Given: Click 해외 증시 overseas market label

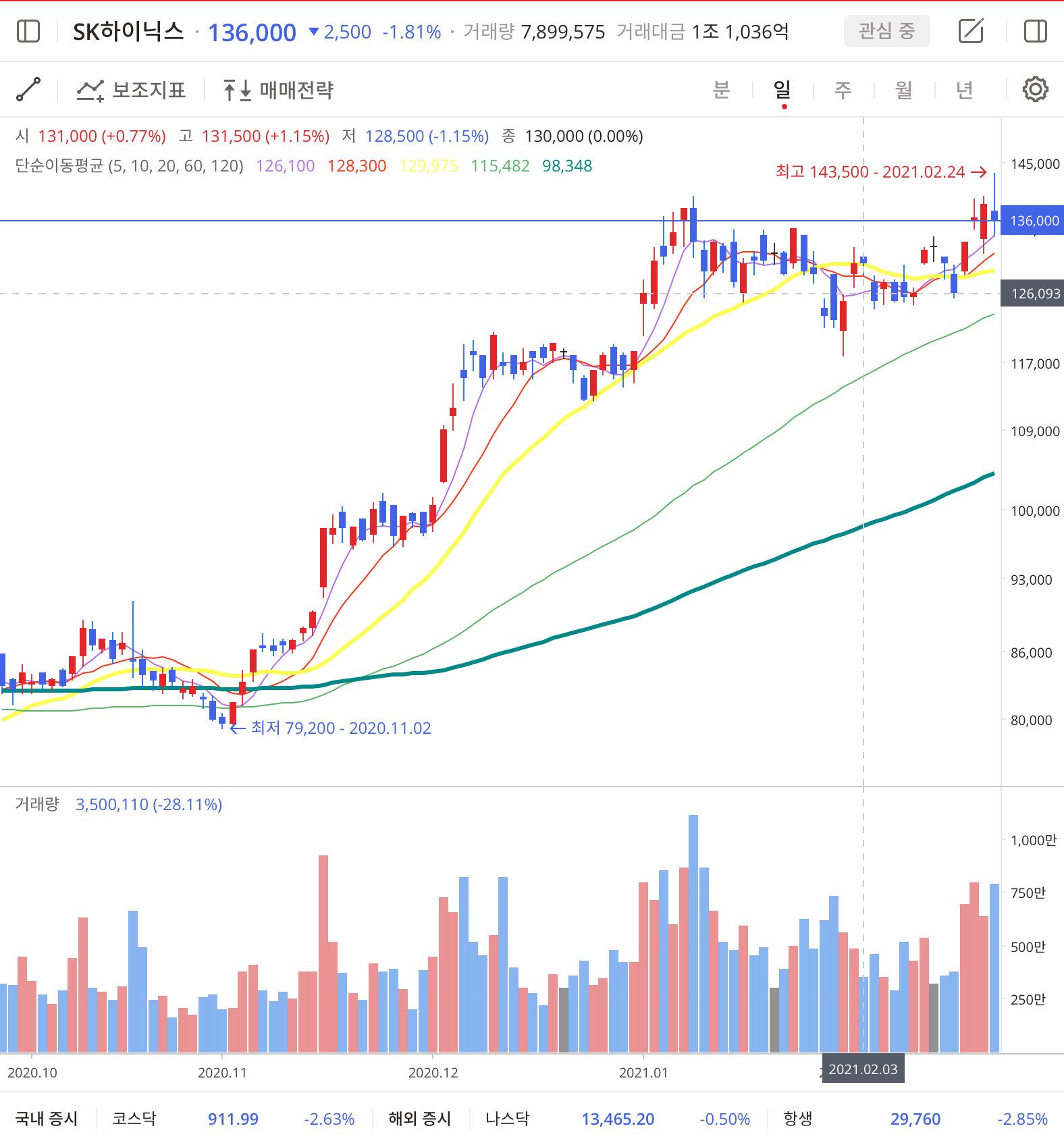Looking at the screenshot, I should (x=419, y=1119).
